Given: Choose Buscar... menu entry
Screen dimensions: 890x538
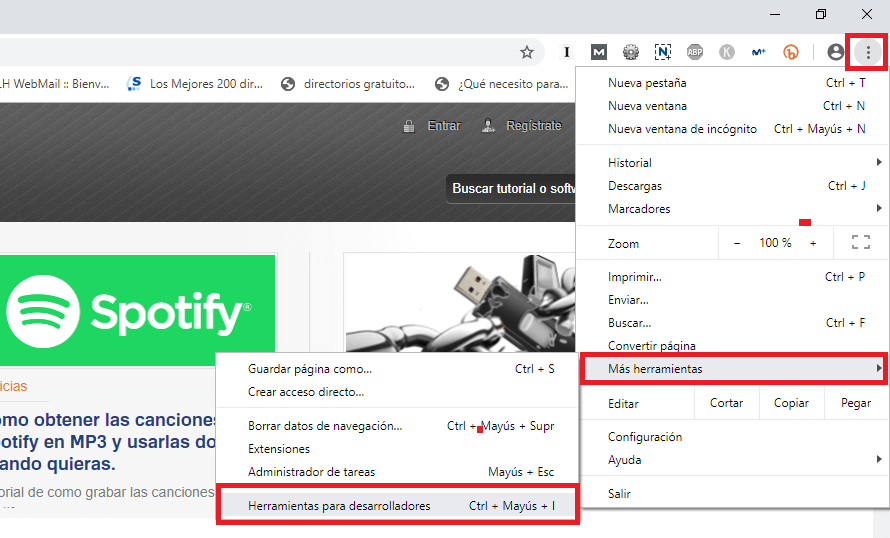Looking at the screenshot, I should coord(733,323).
